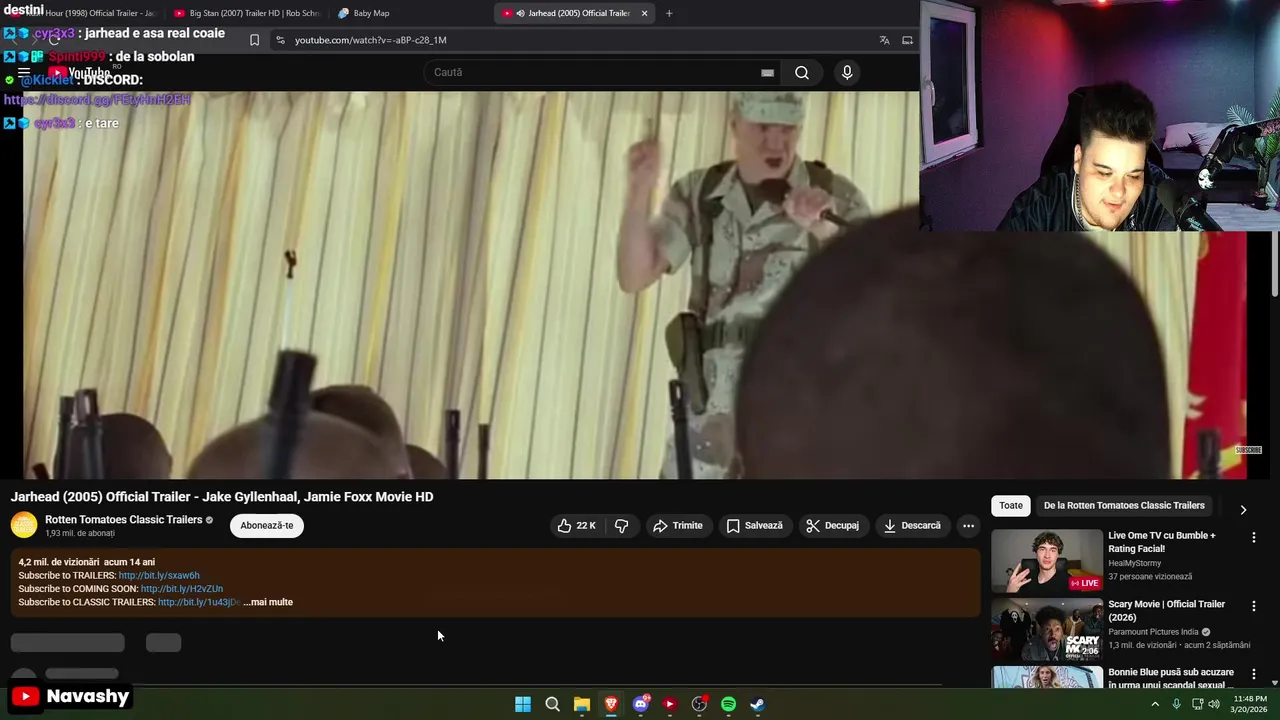Open Scary Movie Official Trailer thumbnail
1280x720 pixels.
pyautogui.click(x=1047, y=630)
